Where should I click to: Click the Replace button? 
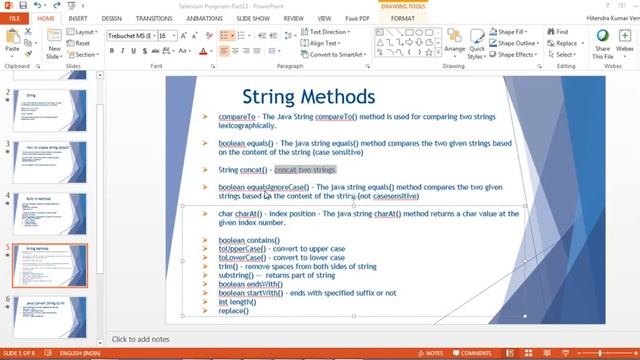point(566,43)
